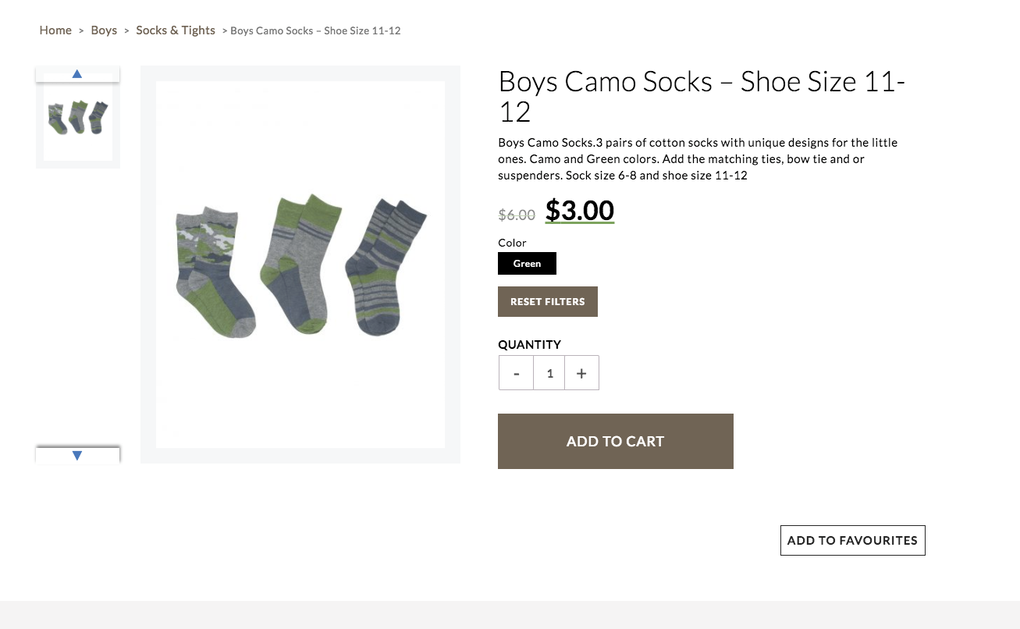The width and height of the screenshot is (1020, 629).
Task: Click the $3.00 sale price
Action: pos(579,211)
